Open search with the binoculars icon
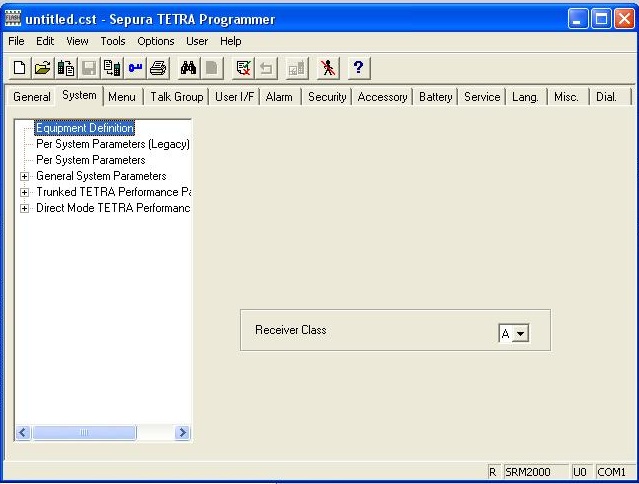Image resolution: width=639 pixels, height=484 pixels. point(189,68)
